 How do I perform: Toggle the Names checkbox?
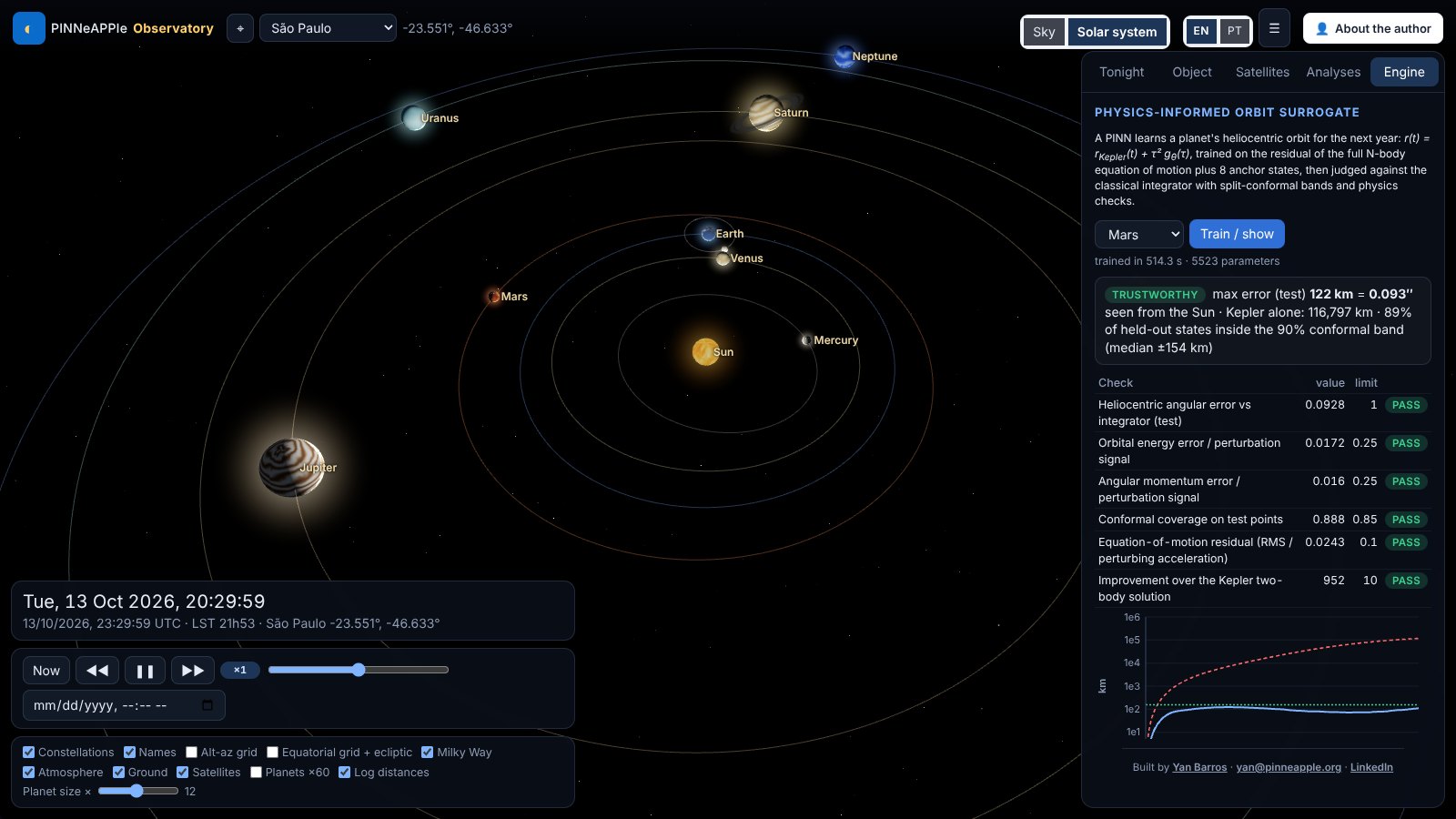[129, 753]
